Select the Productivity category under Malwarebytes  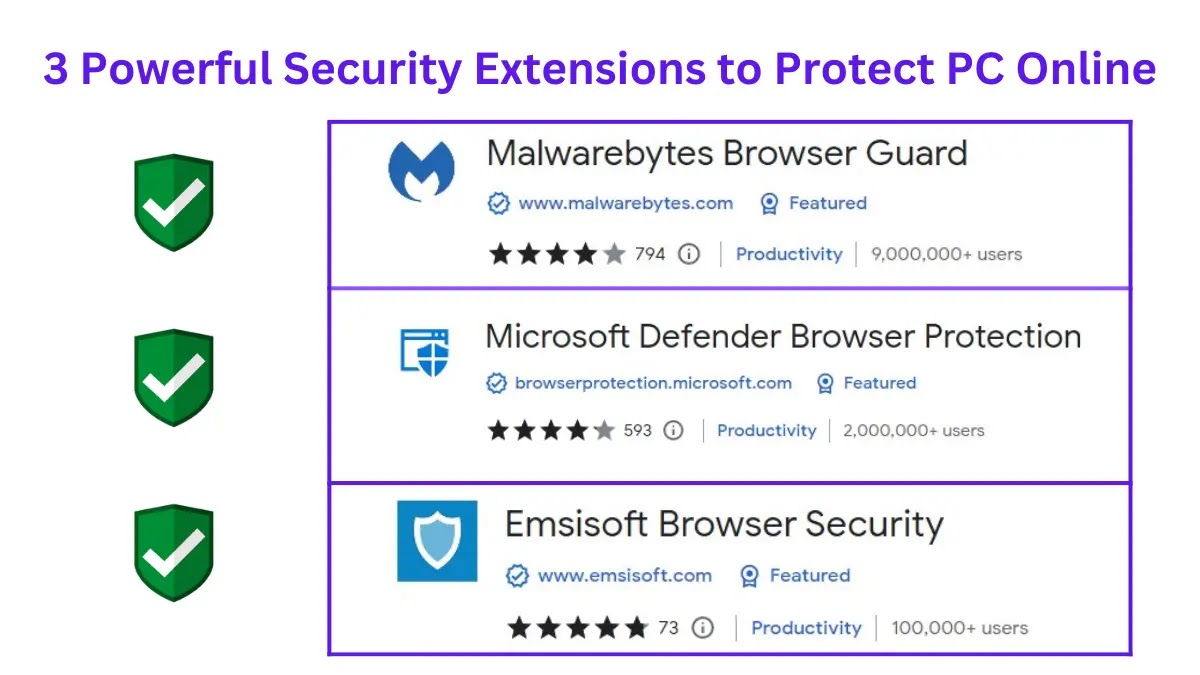(x=789, y=254)
